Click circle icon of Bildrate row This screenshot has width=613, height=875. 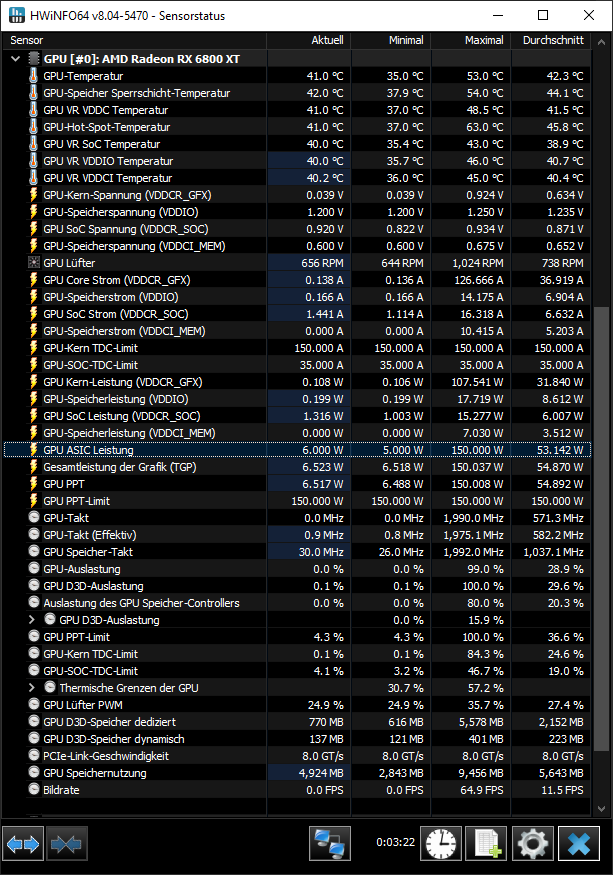tap(34, 790)
